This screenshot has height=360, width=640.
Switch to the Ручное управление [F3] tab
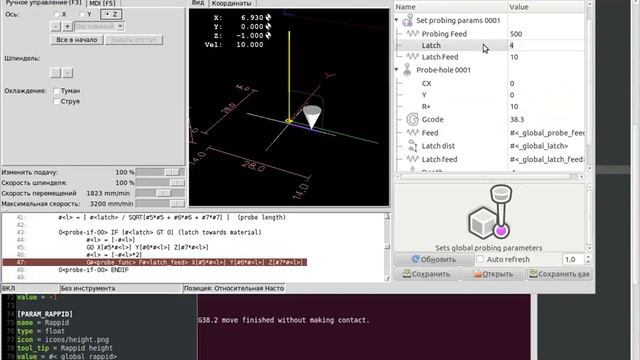click(43, 3)
